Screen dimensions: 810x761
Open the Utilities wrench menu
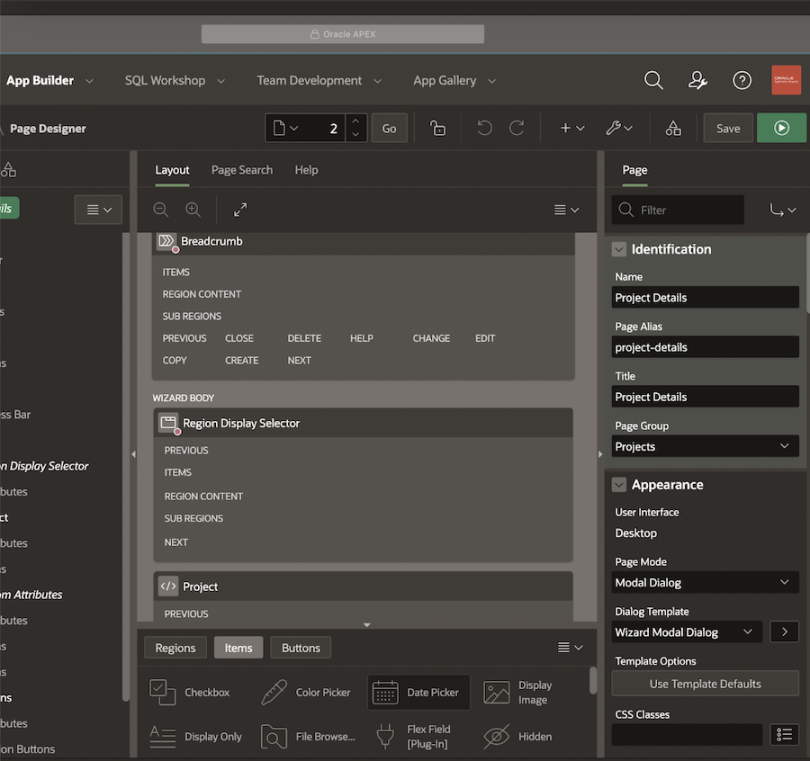[x=619, y=128]
